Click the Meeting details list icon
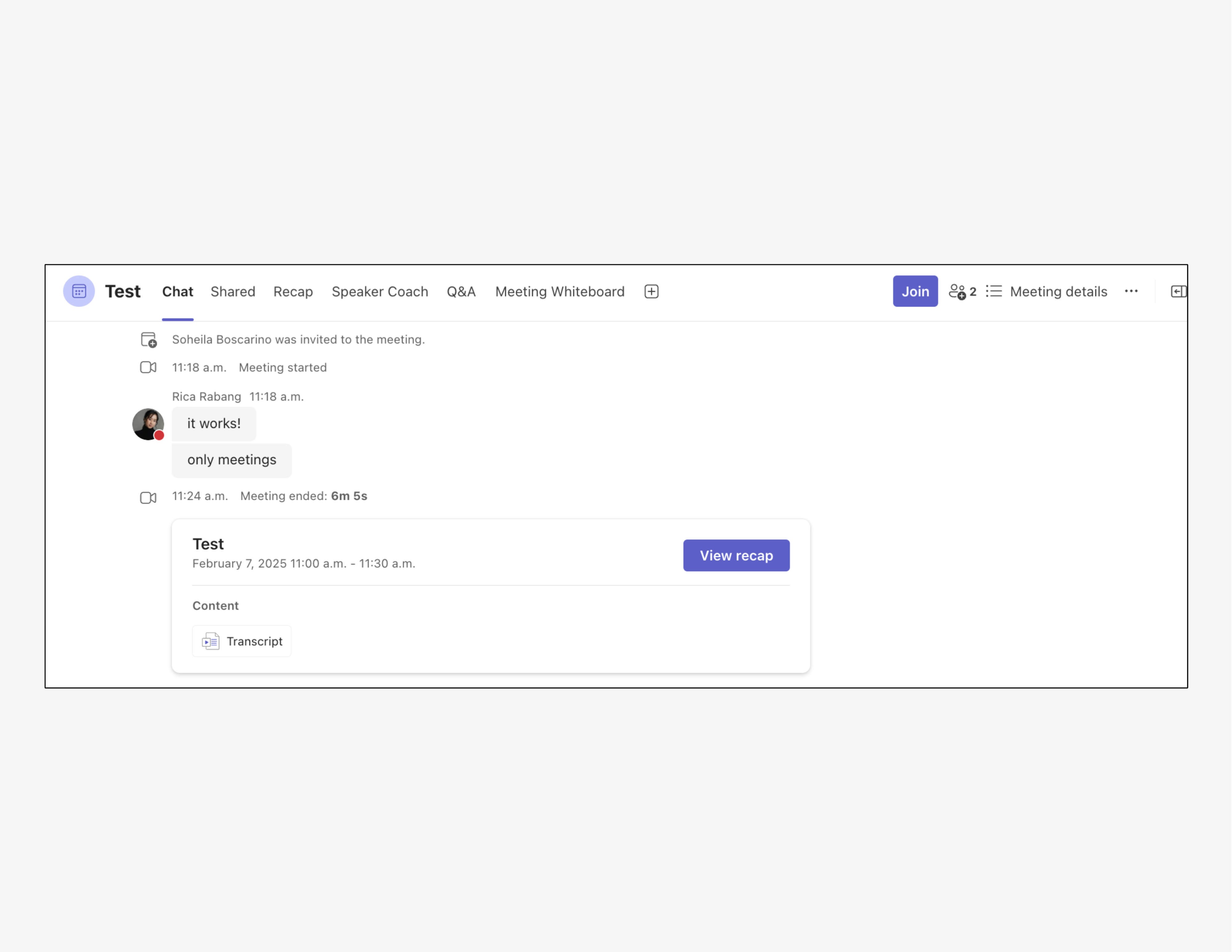This screenshot has width=1232, height=952. tap(994, 292)
